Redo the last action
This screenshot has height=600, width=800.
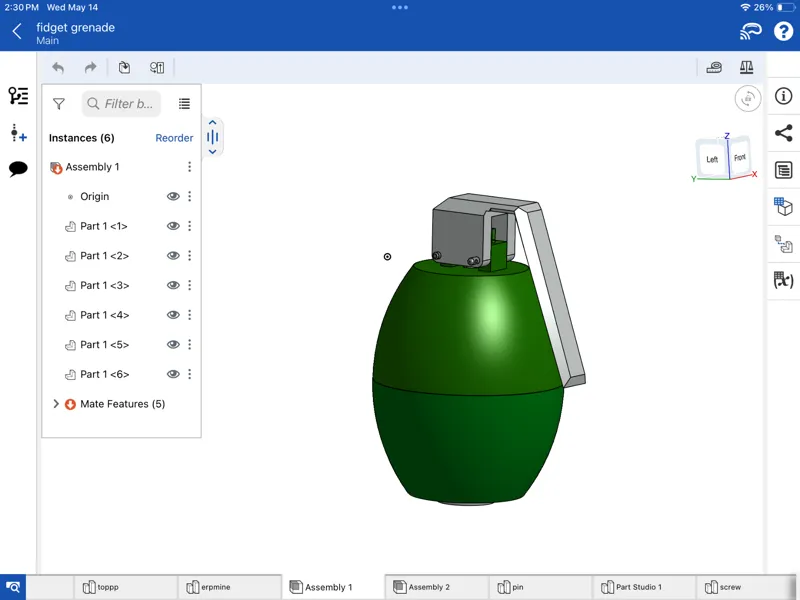click(90, 67)
